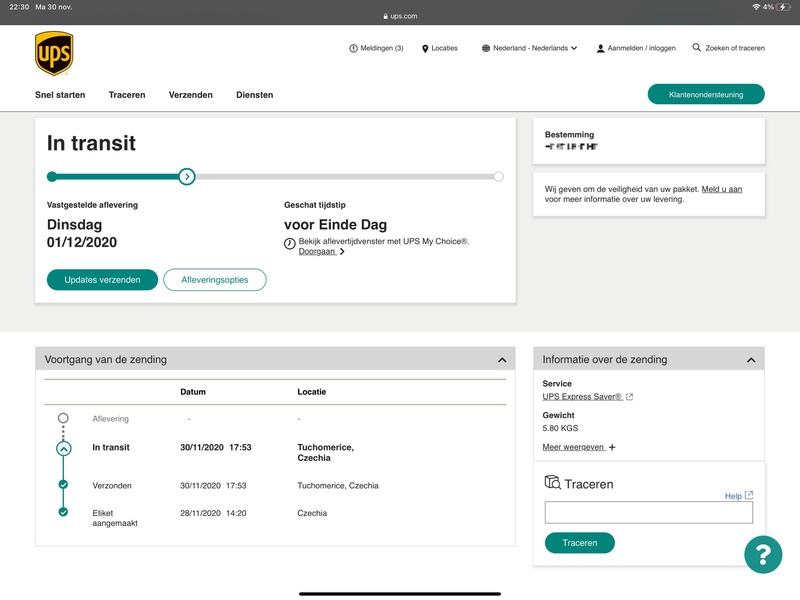Screen dimensions: 800x600
Task: Click Aanmelden / inloggen link
Action: [636, 48]
